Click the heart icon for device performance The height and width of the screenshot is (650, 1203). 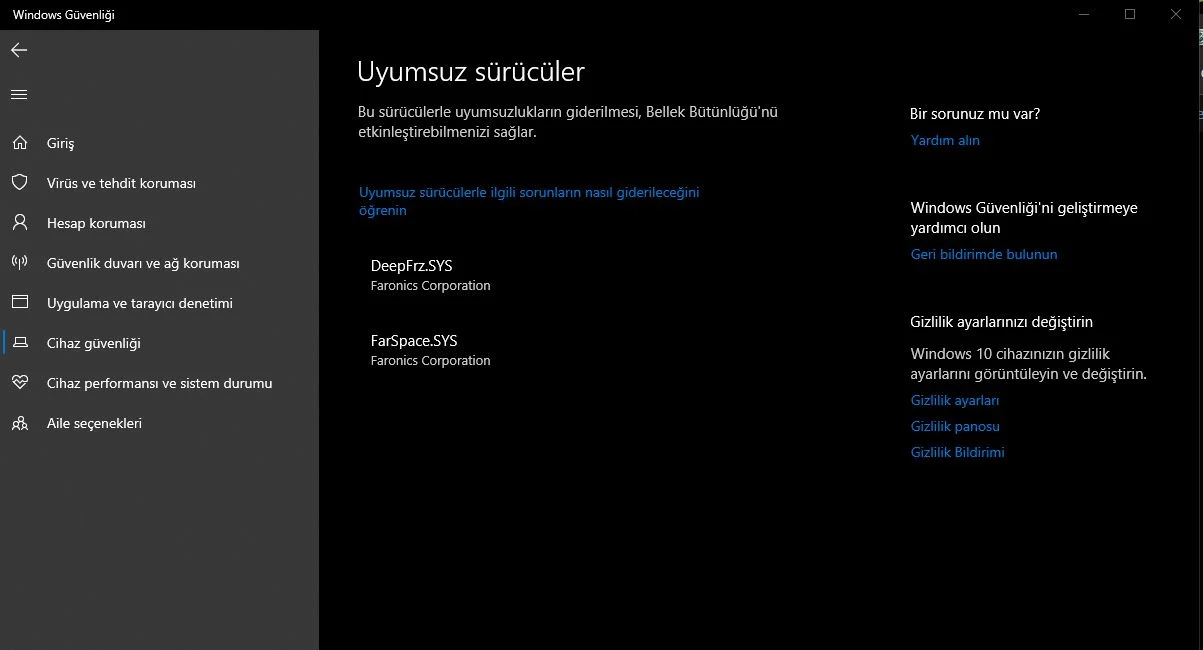19,383
